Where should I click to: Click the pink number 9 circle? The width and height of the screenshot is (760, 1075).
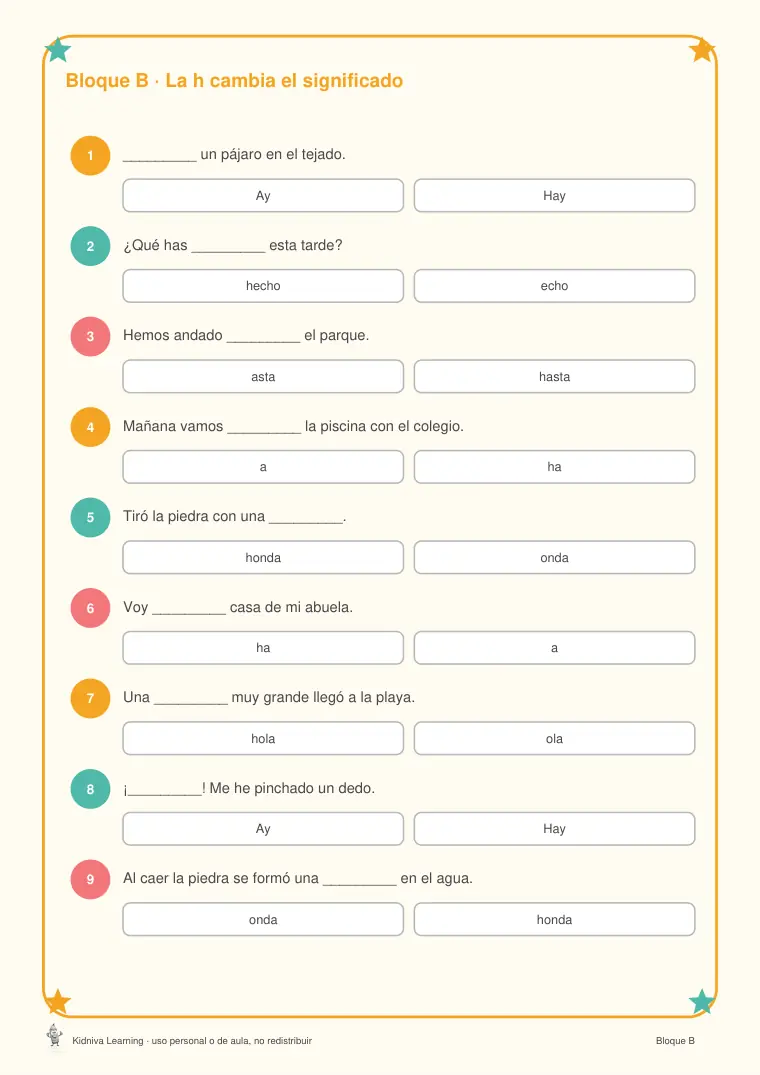coord(90,880)
